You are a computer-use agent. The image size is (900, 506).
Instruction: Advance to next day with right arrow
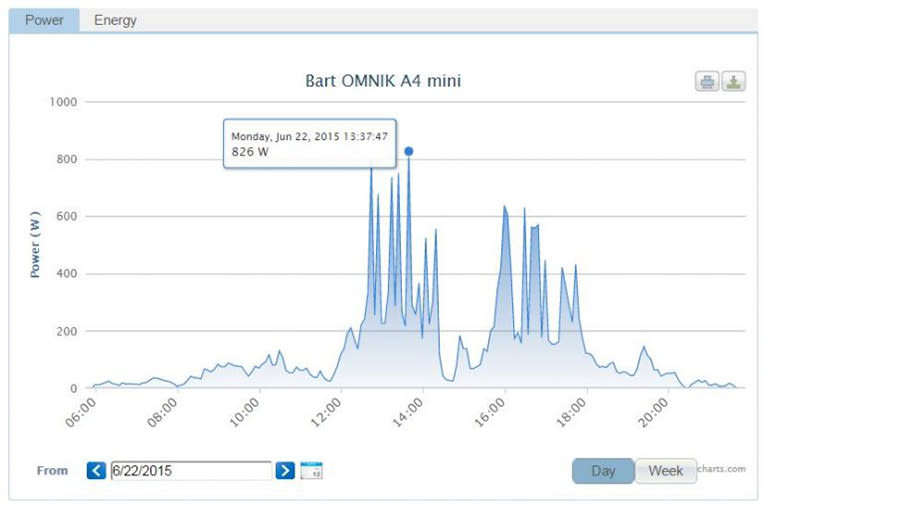tap(285, 470)
